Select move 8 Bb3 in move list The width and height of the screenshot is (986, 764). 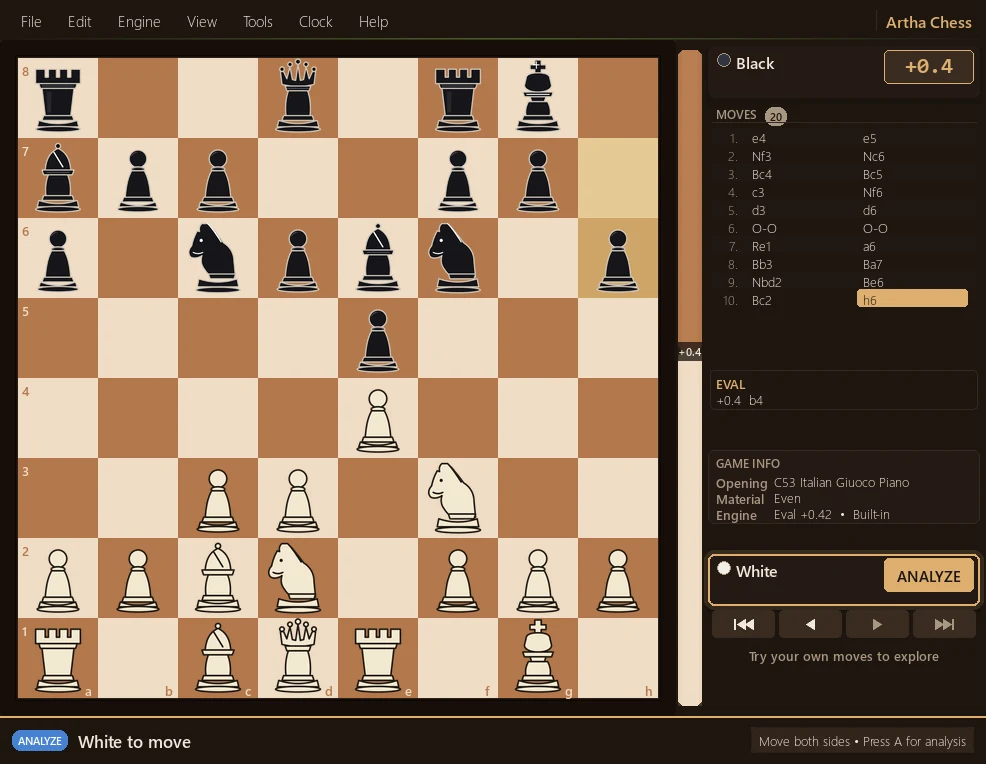(762, 264)
